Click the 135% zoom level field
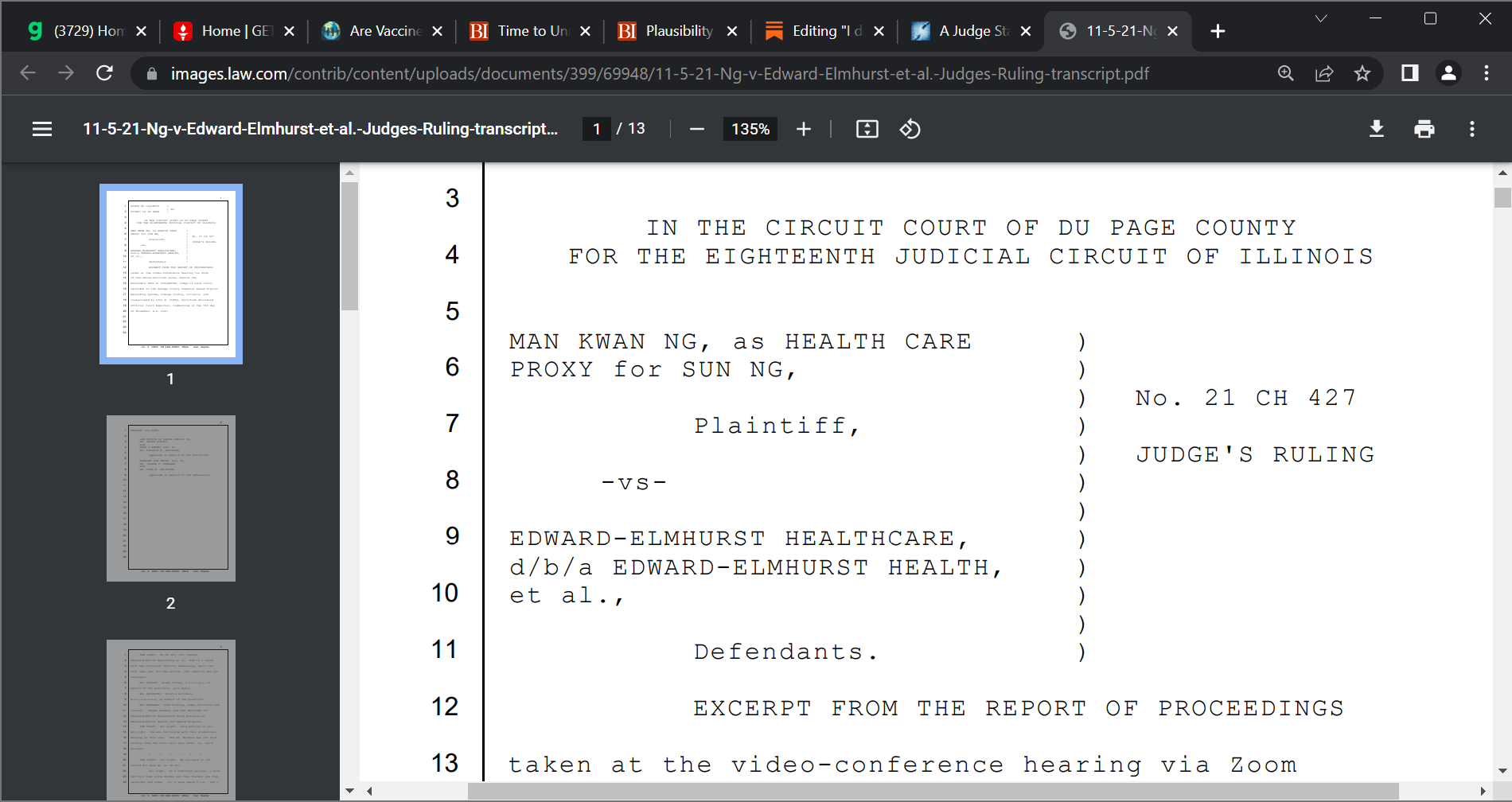 tap(750, 129)
